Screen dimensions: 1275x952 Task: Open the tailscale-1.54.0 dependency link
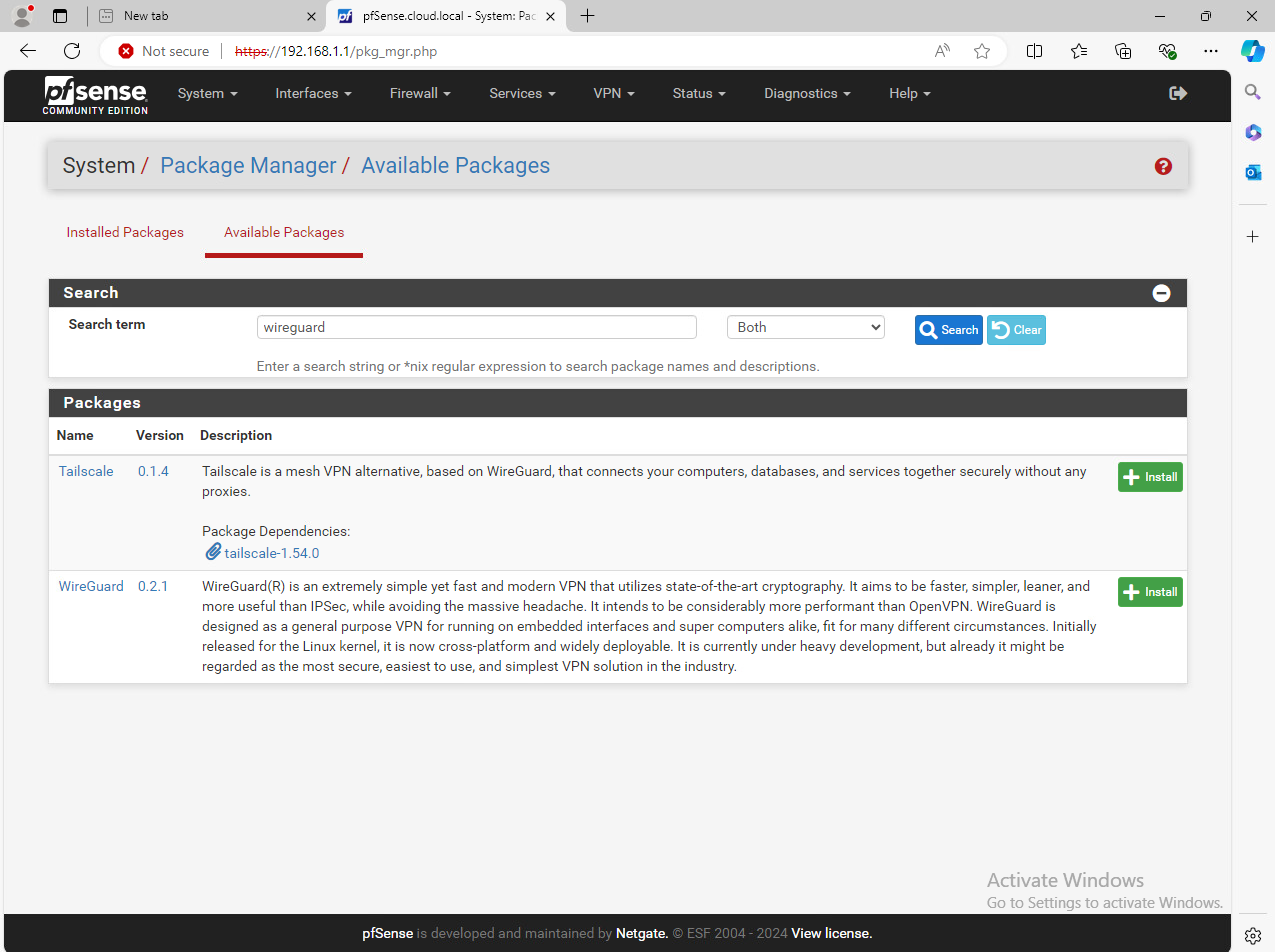[272, 553]
